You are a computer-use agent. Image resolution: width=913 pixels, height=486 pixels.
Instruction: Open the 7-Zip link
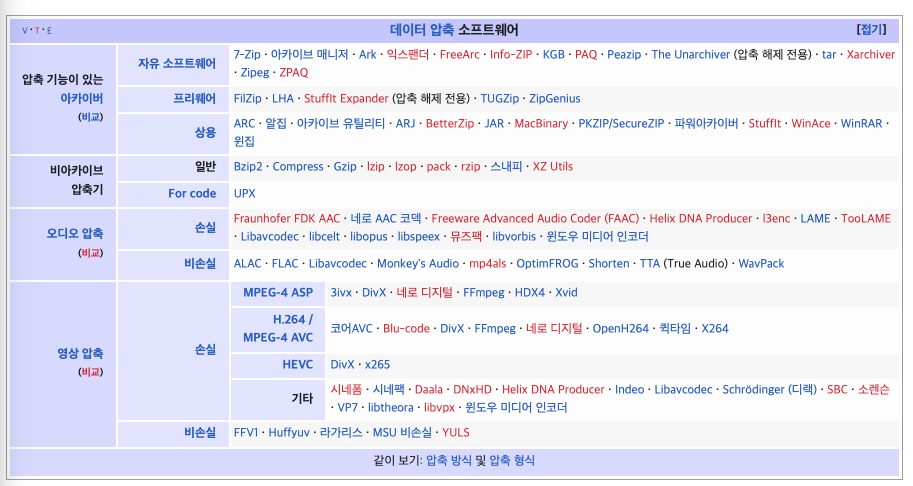(x=247, y=54)
